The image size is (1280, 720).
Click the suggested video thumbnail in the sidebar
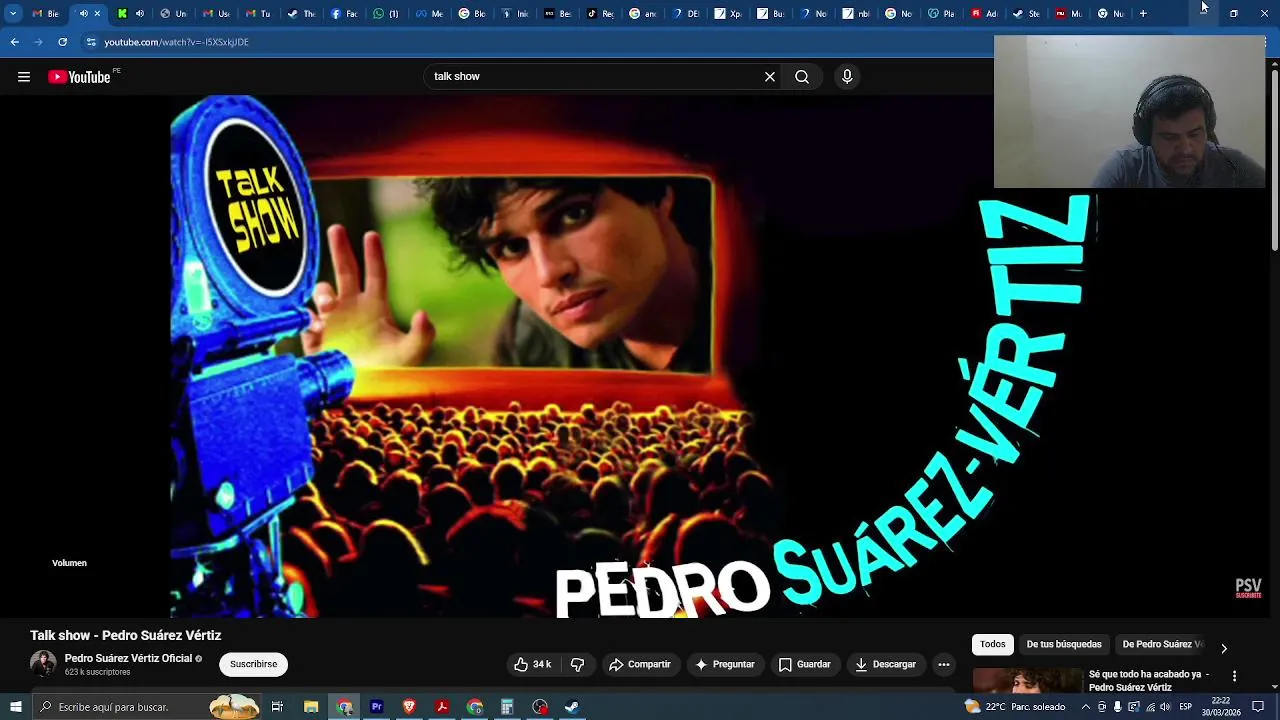pos(1027,680)
